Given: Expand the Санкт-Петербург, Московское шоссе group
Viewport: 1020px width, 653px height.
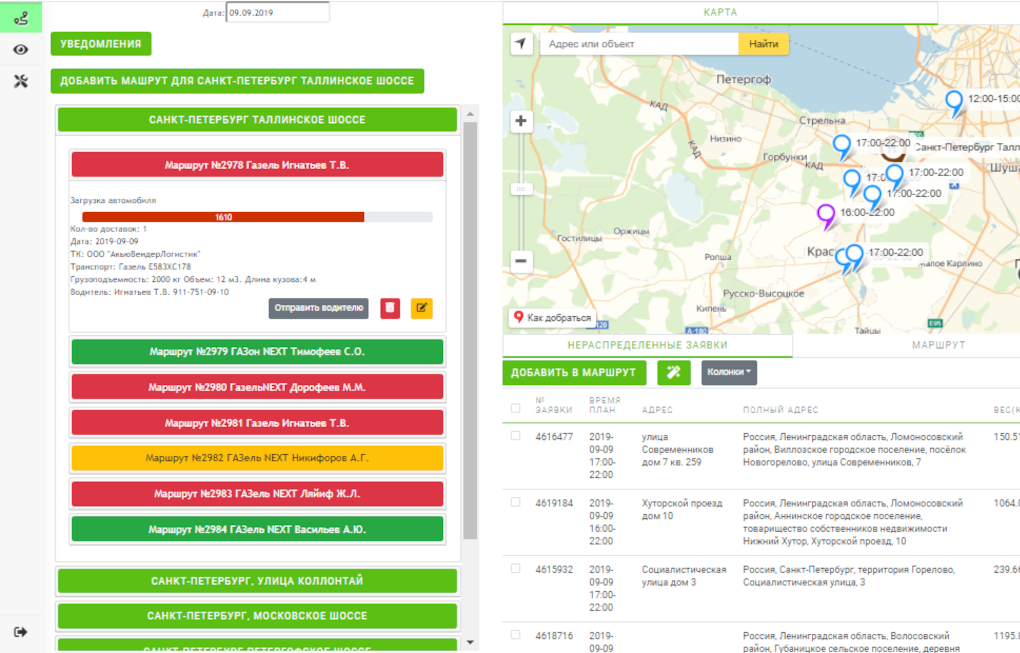Looking at the screenshot, I should point(258,616).
